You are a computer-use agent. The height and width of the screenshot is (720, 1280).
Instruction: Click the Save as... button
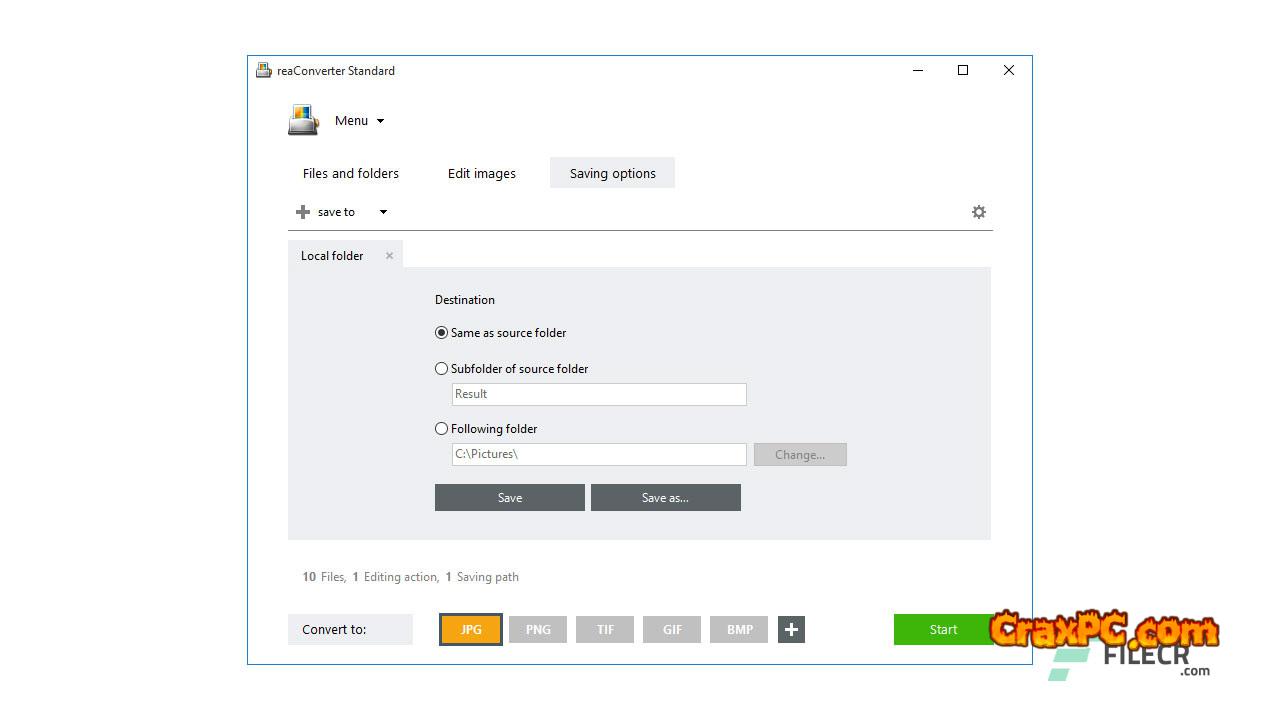665,498
